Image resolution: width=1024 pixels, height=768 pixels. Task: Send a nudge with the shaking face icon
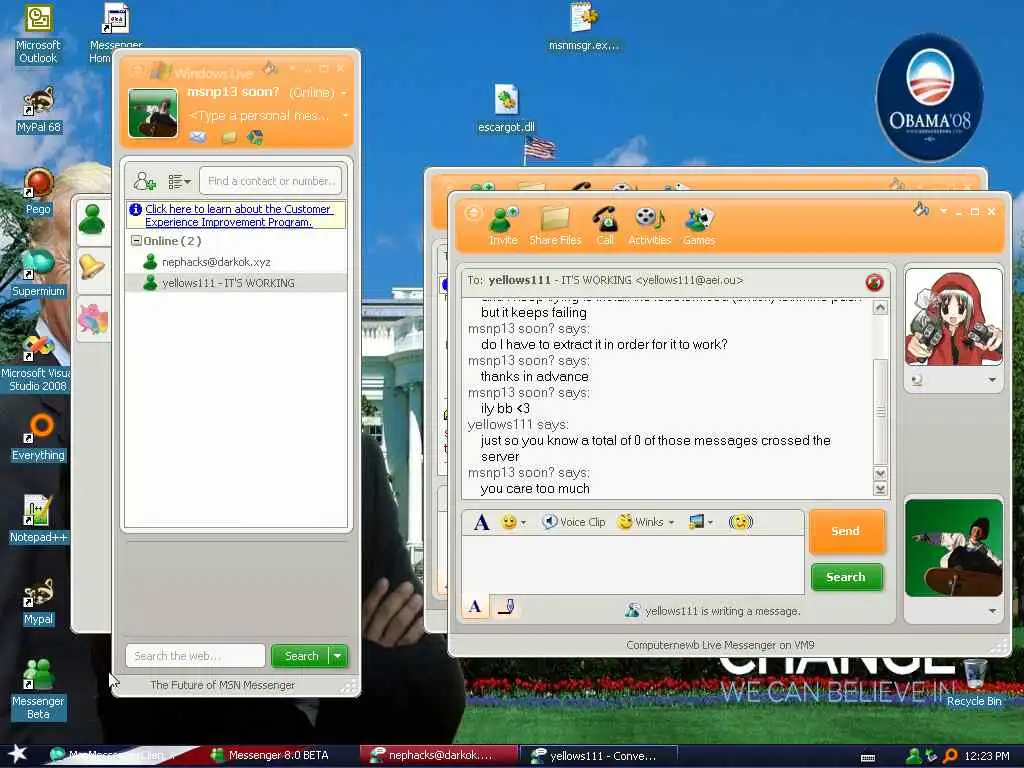(x=741, y=522)
